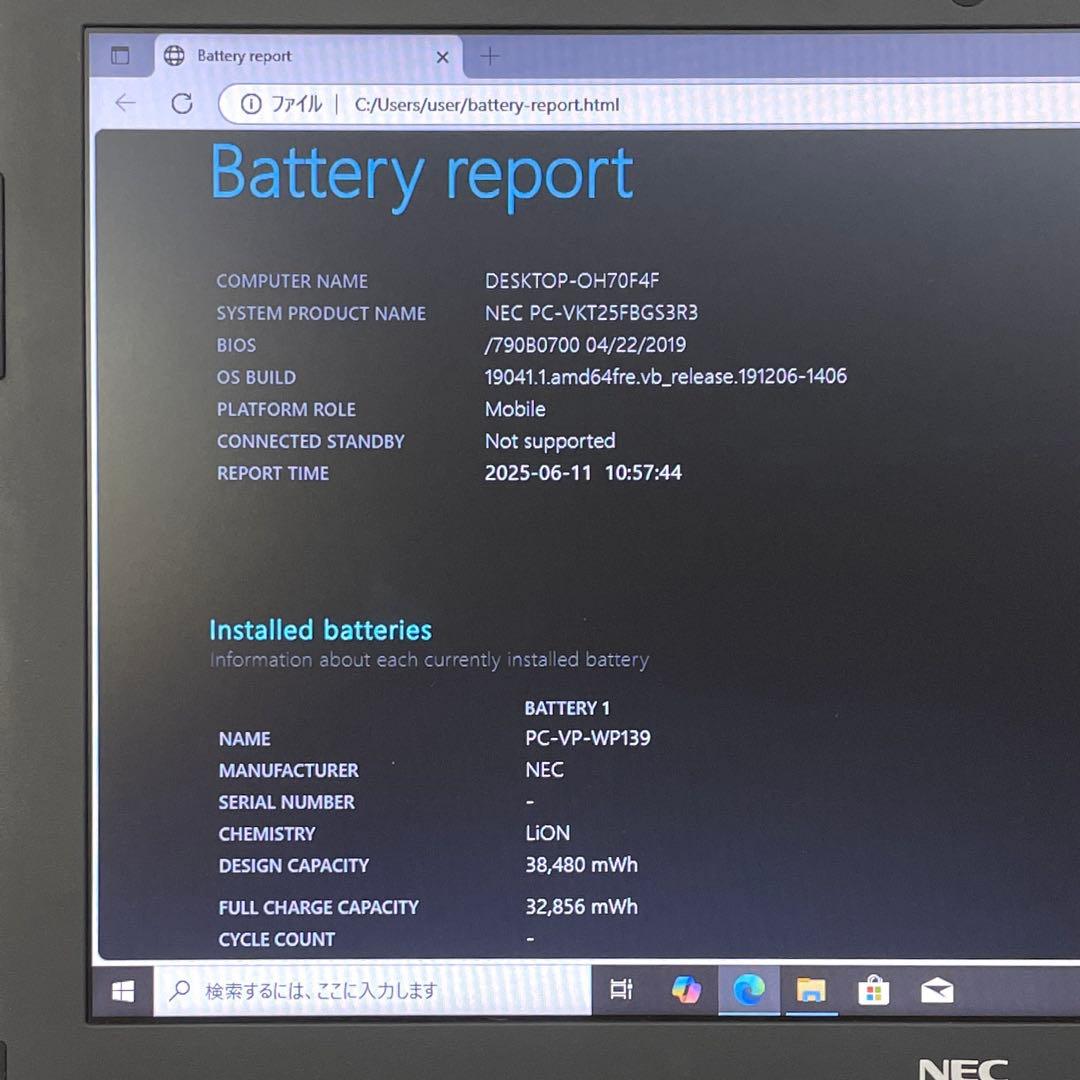This screenshot has width=1080, height=1080.
Task: Click the search magnifier icon in taskbar
Action: click(x=180, y=990)
